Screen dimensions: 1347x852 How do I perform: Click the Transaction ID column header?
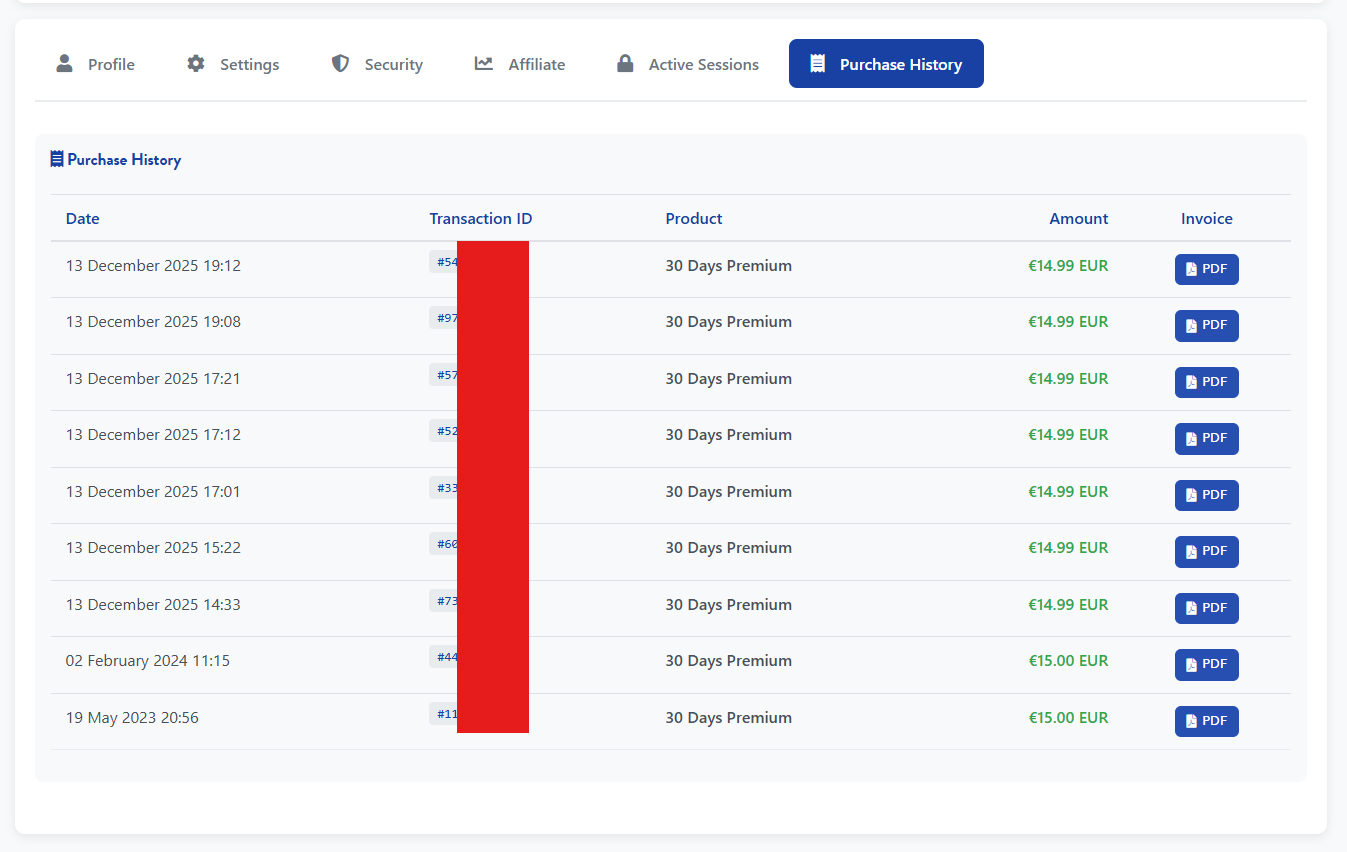click(x=480, y=218)
